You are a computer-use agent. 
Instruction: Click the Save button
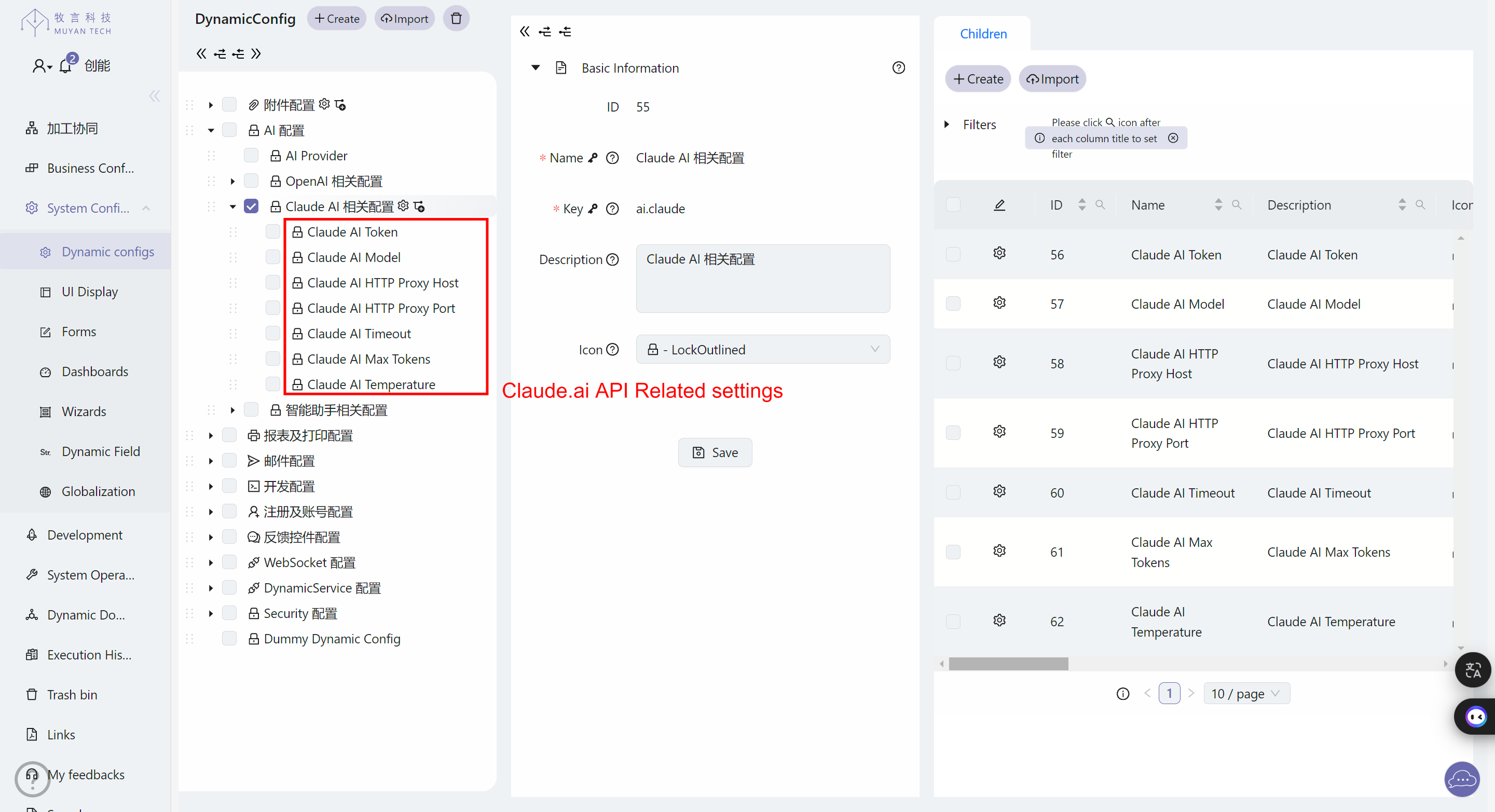coord(715,453)
